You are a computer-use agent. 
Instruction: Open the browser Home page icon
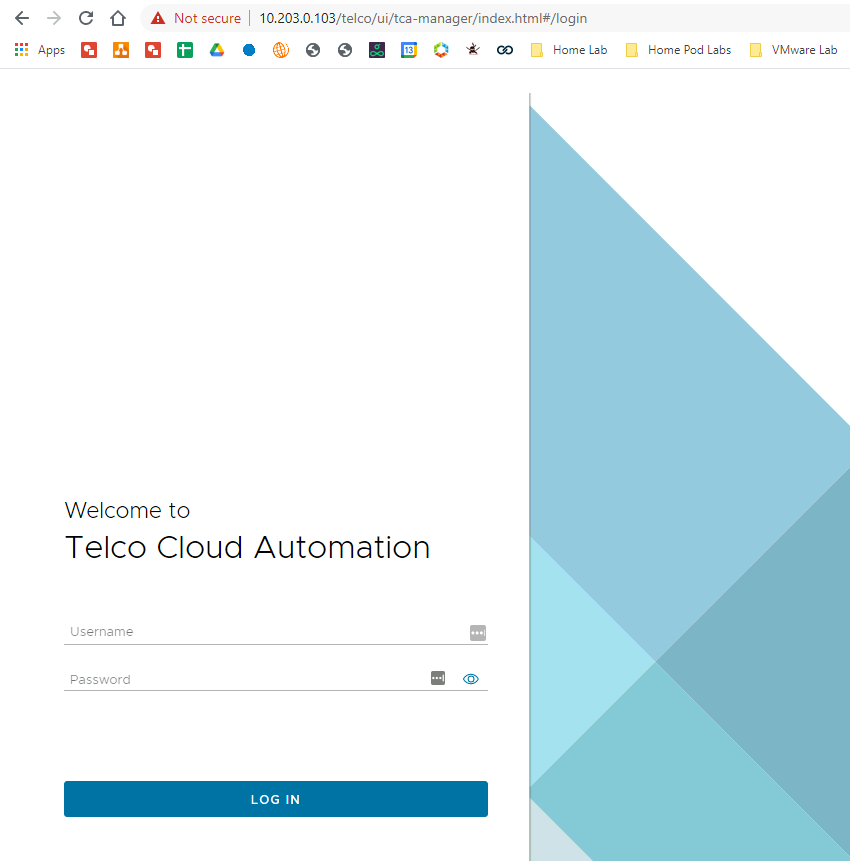[x=118, y=18]
